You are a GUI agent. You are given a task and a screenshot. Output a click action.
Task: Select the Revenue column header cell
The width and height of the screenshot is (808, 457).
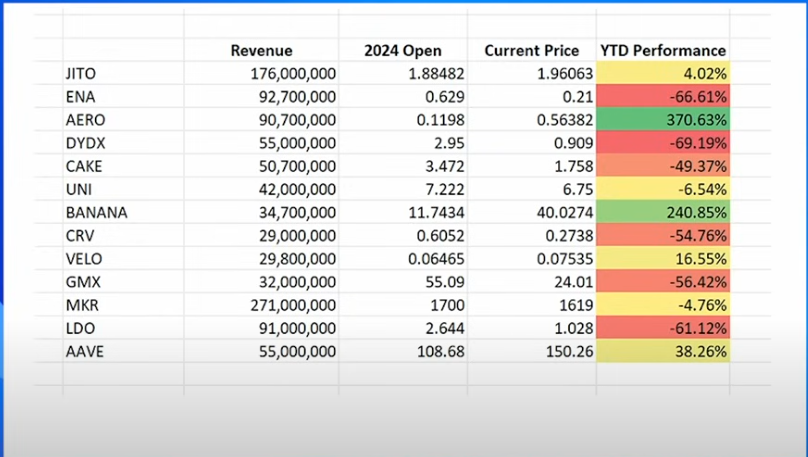(x=261, y=50)
